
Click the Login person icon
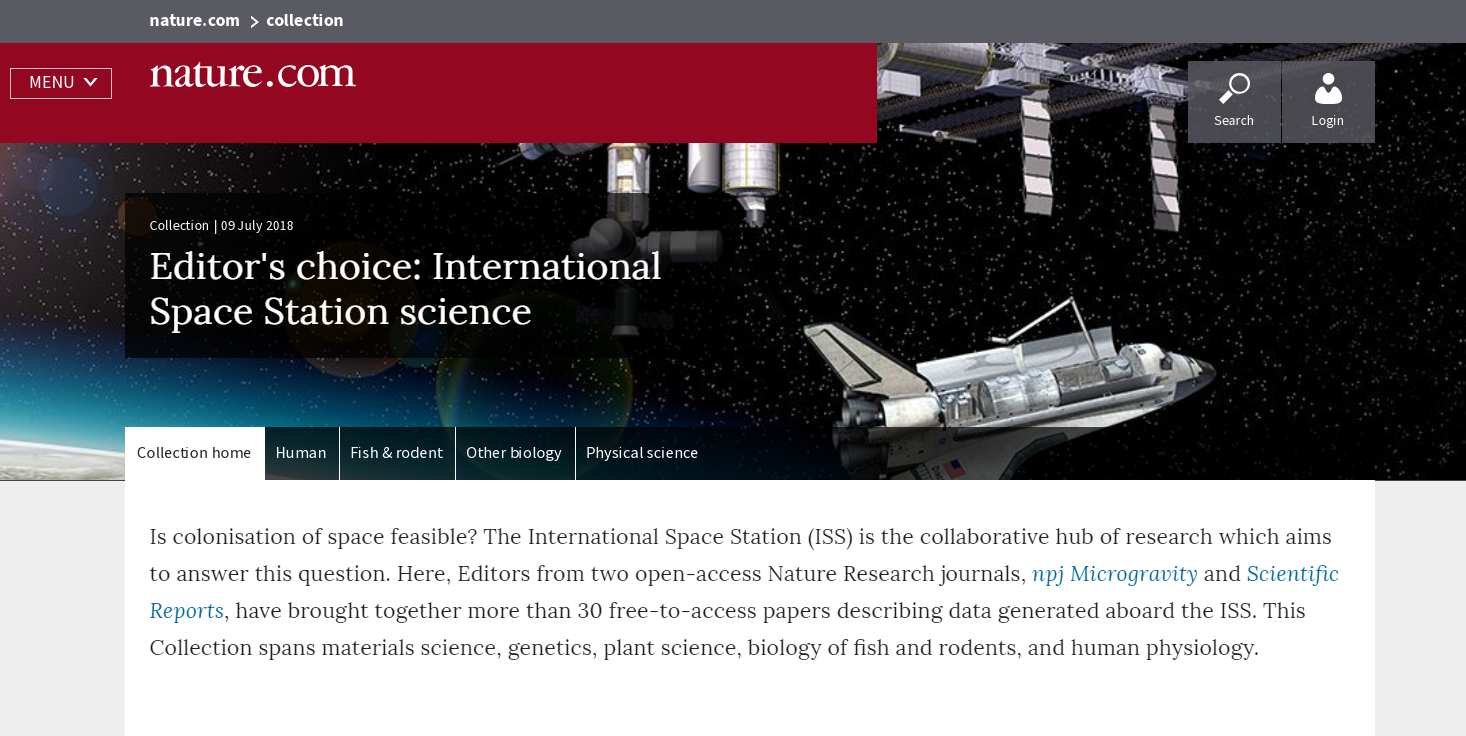pyautogui.click(x=1328, y=89)
